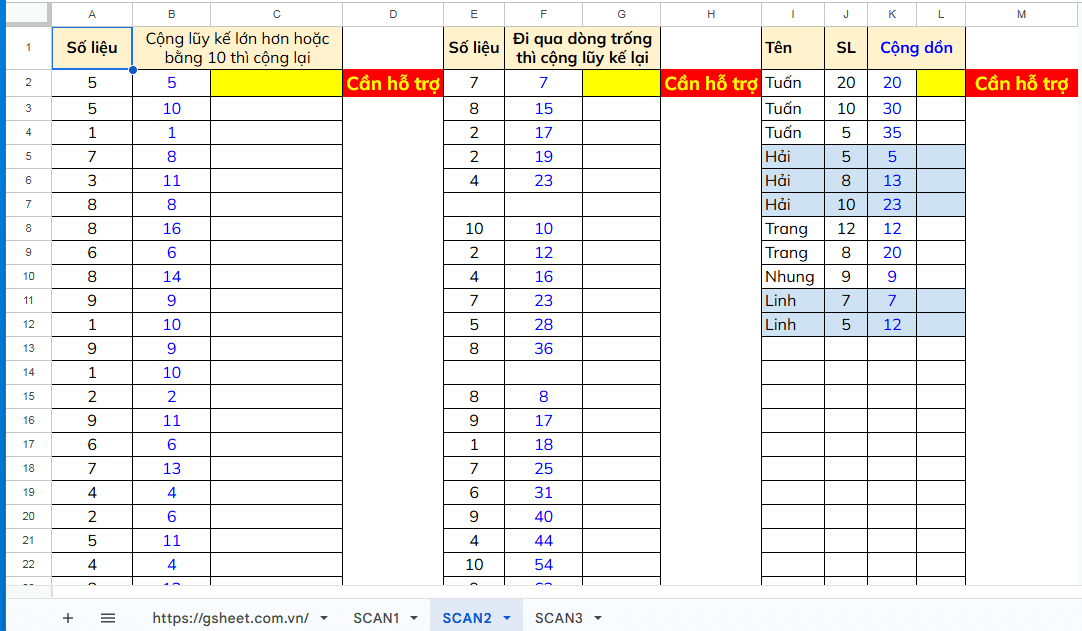Click the add new sheet plus icon
Viewport: 1082px width, 631px height.
click(68, 618)
